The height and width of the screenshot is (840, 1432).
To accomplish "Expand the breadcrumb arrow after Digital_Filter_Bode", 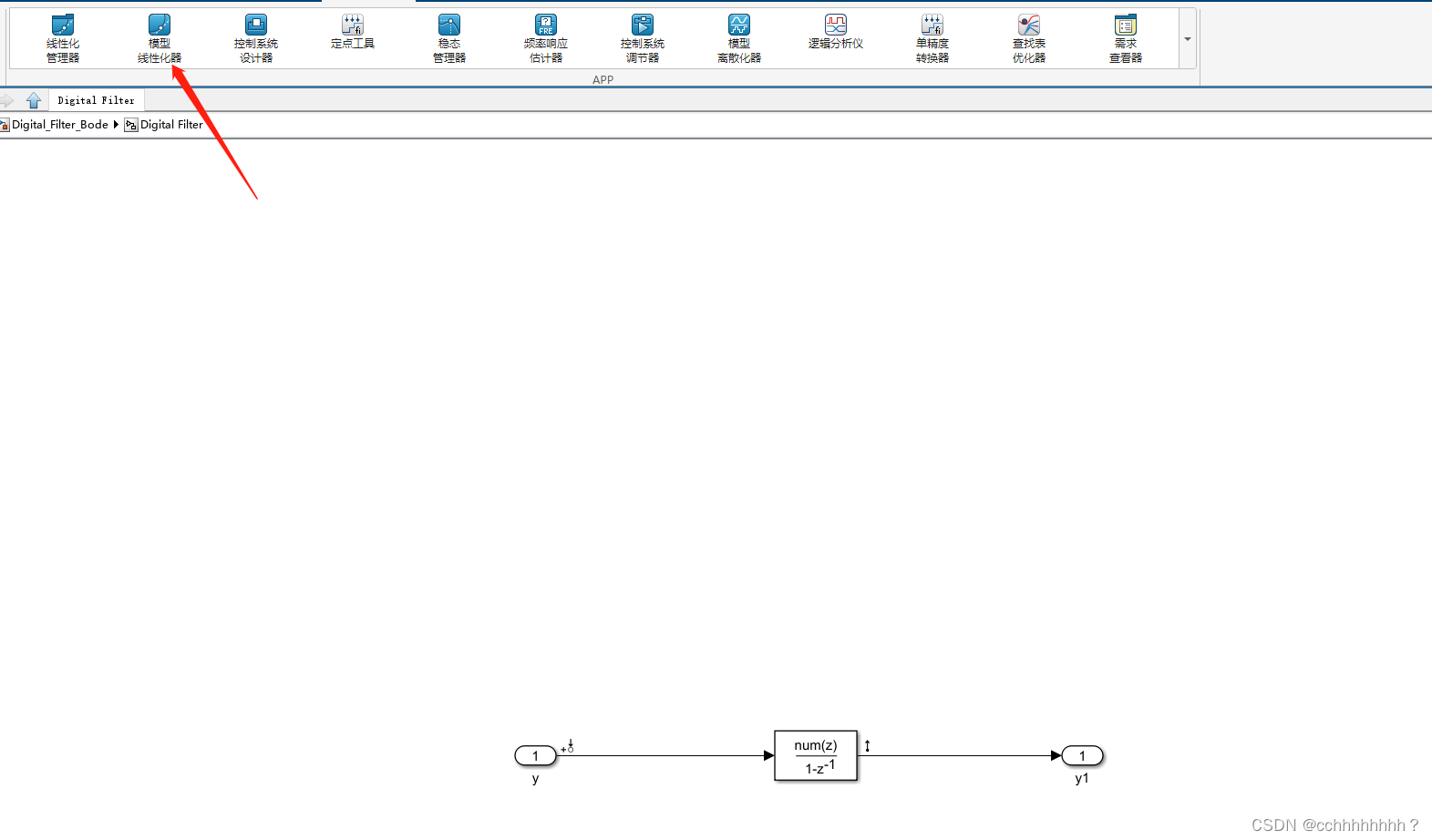I will coord(116,125).
